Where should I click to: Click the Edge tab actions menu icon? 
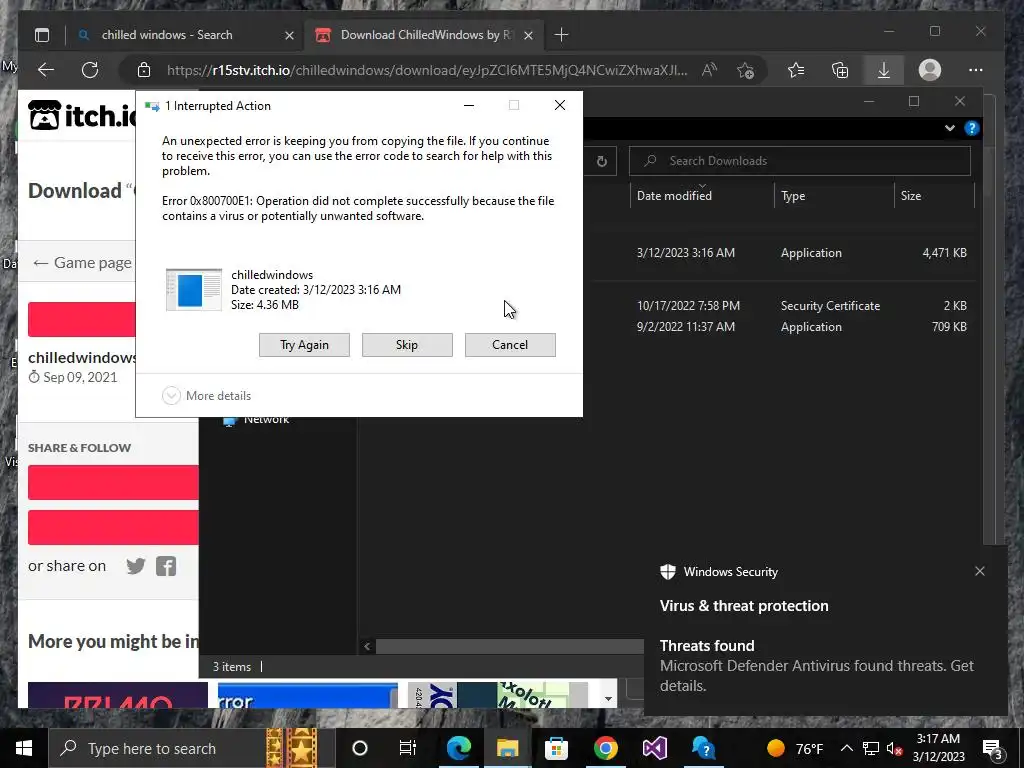click(x=42, y=35)
